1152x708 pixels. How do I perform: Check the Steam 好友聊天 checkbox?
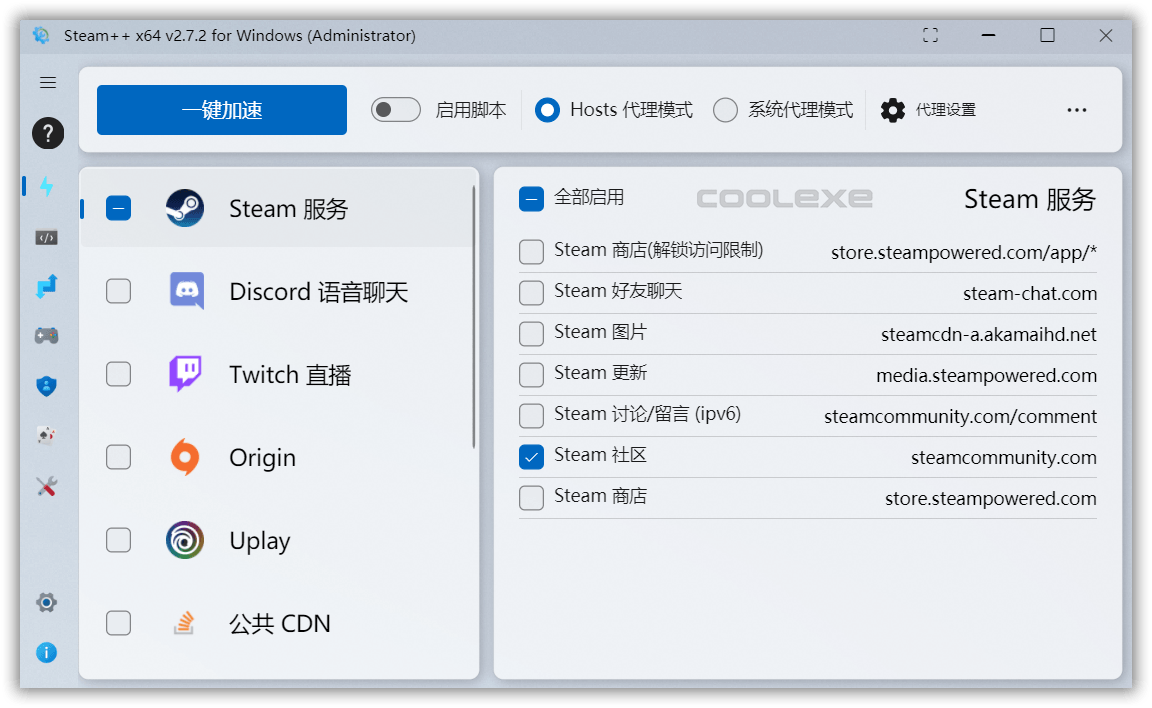click(x=531, y=293)
